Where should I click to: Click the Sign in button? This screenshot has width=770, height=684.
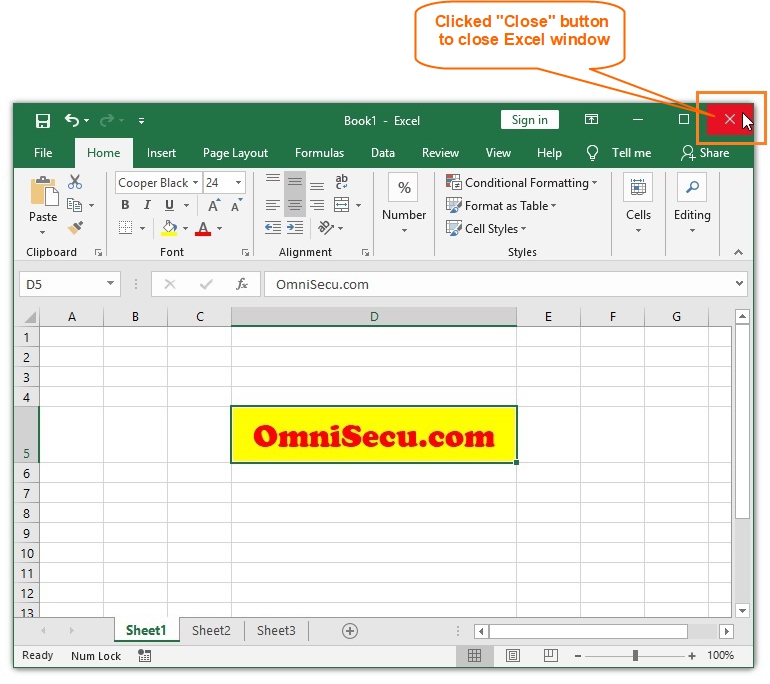coord(529,120)
